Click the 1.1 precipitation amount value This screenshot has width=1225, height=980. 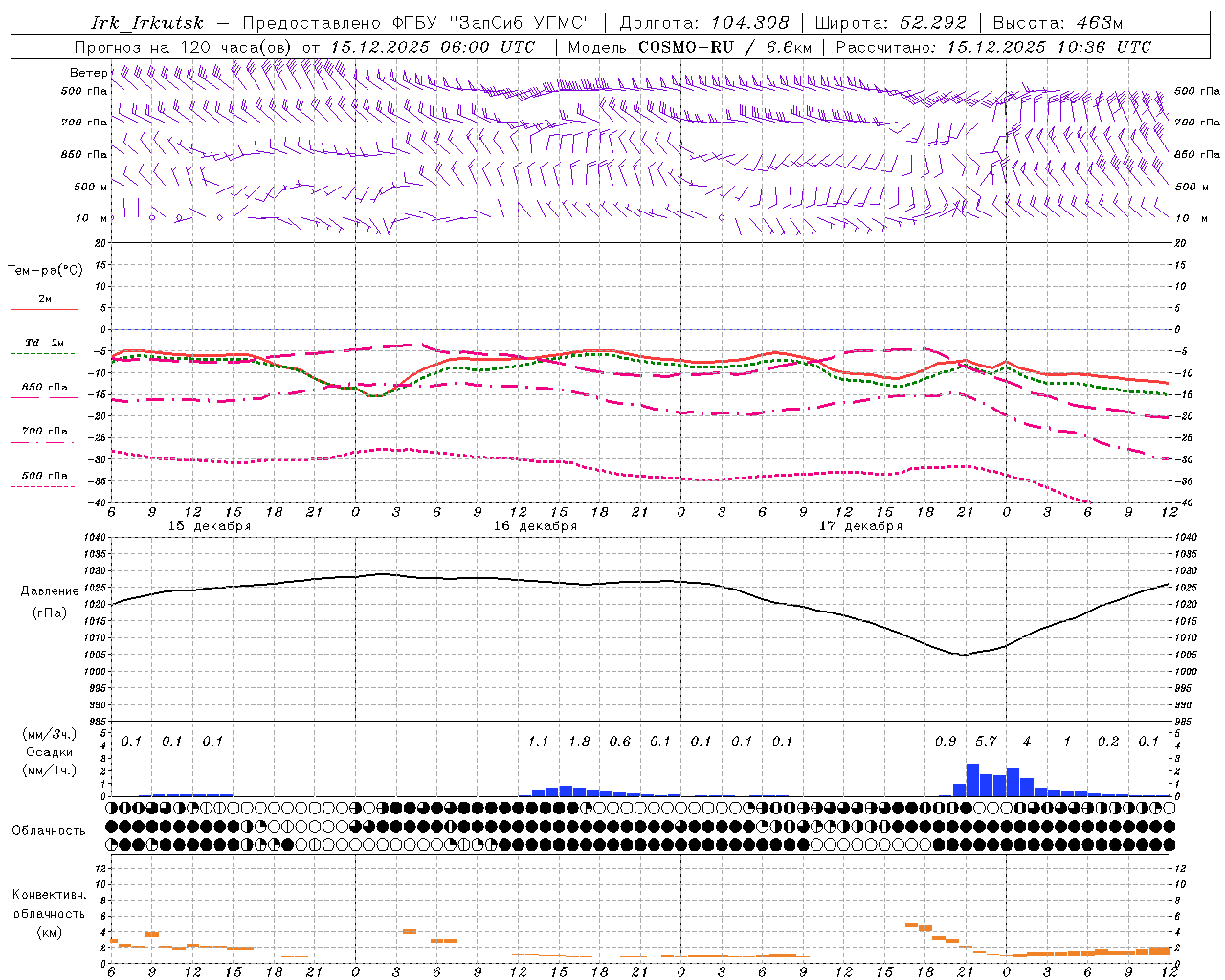[x=539, y=742]
